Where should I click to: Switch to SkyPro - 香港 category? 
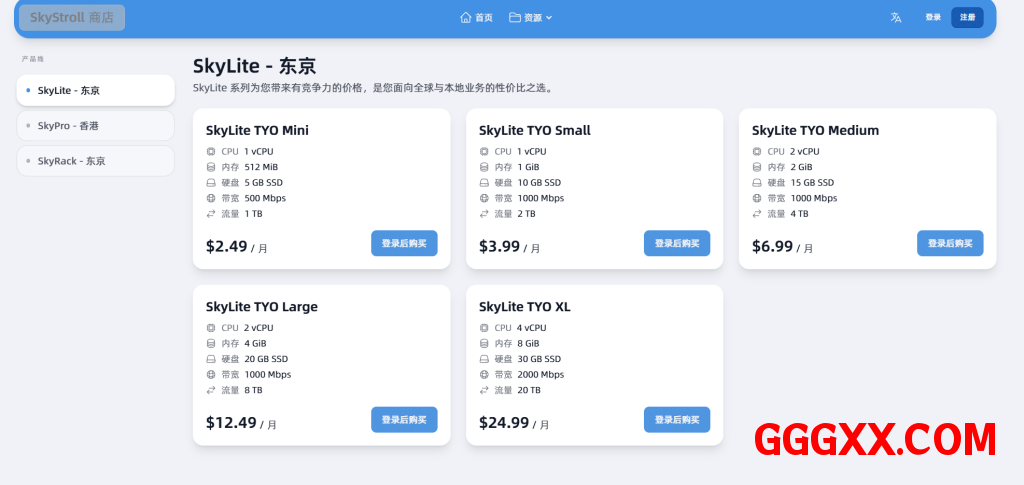click(95, 126)
